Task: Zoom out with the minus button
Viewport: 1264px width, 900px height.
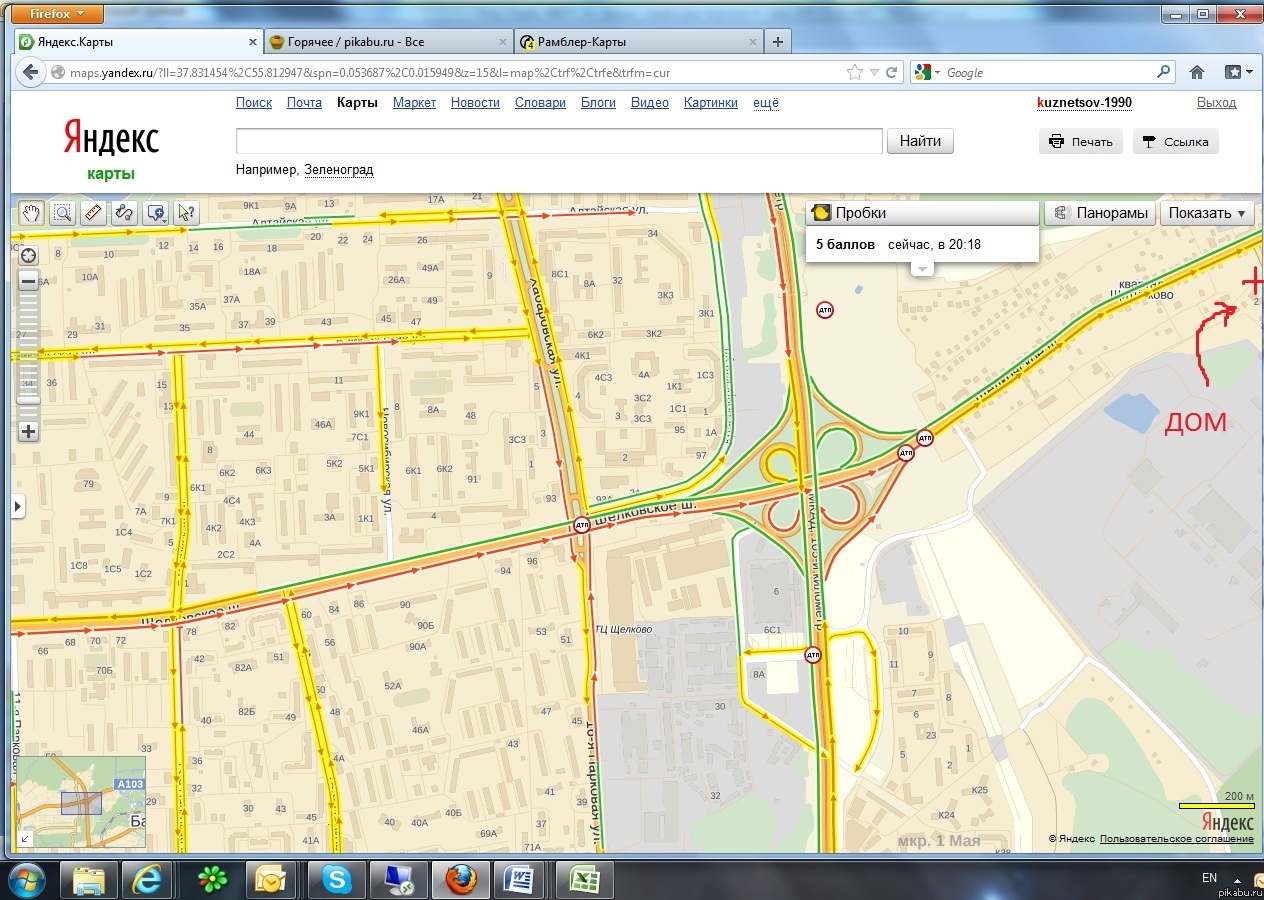Action: pos(29,282)
